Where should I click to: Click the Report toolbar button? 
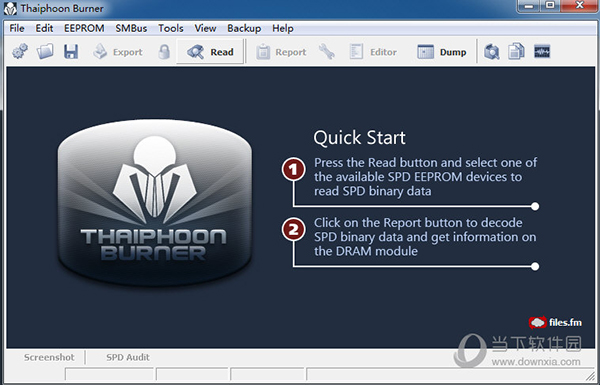tap(281, 52)
